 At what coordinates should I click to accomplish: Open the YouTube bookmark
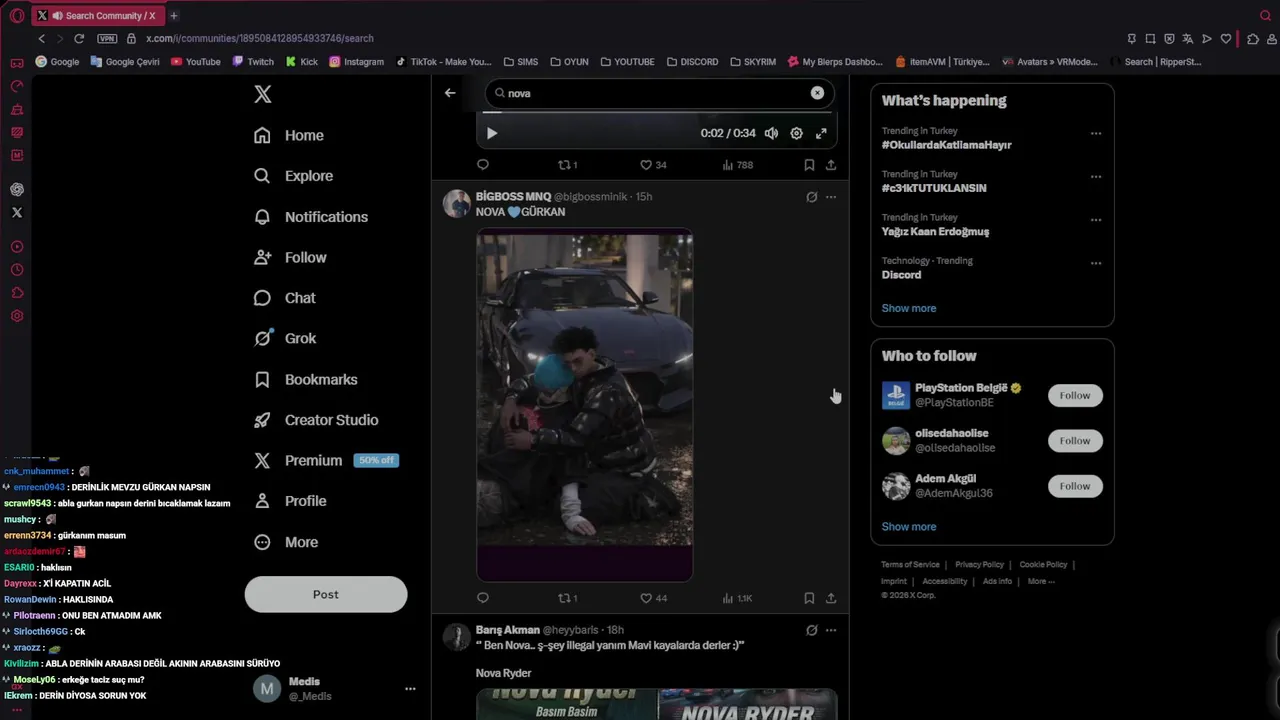tap(195, 62)
